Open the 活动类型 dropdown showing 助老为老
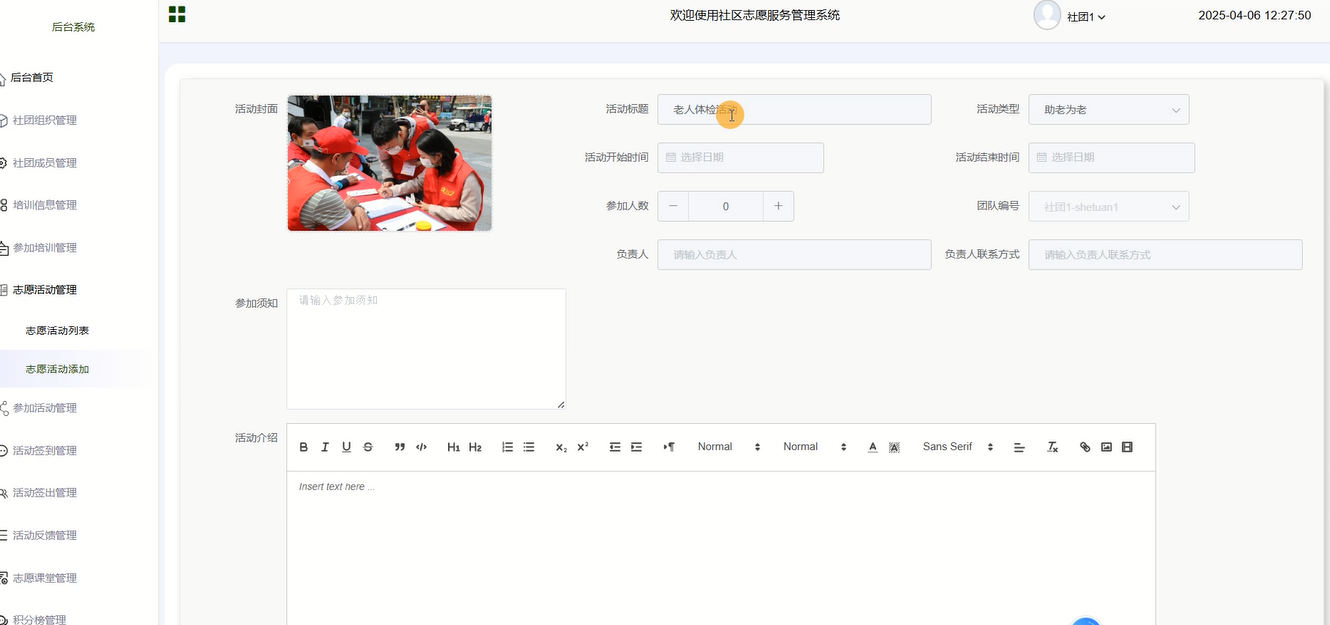The image size is (1330, 625). pyautogui.click(x=1108, y=110)
